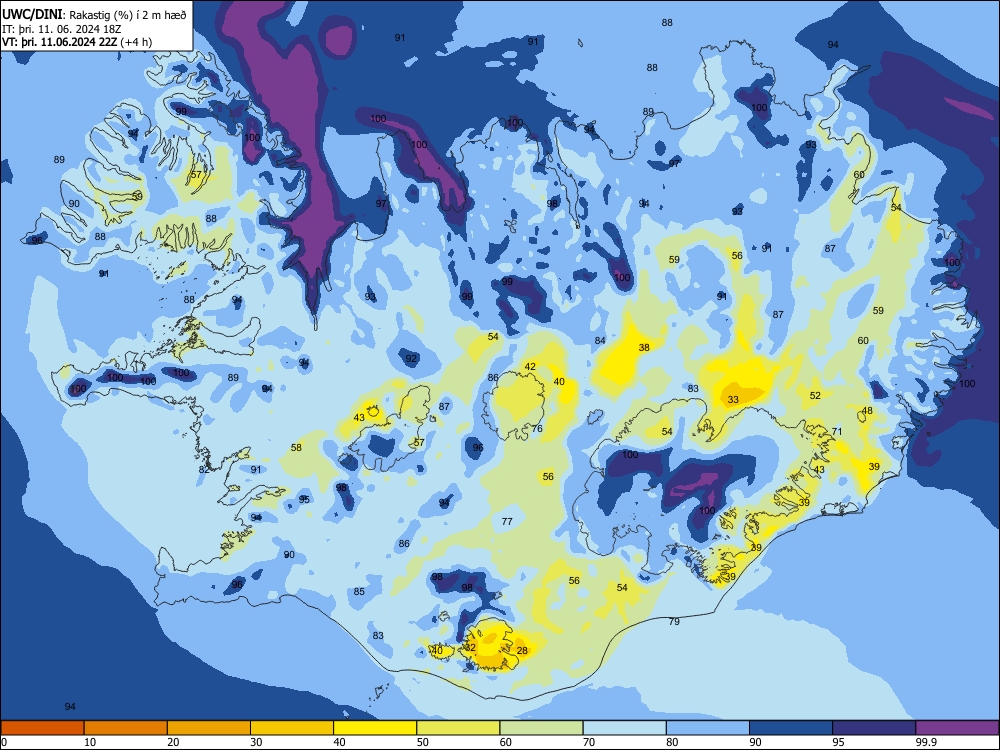Click the pale yellow 50–60 legend swatch
The height and width of the screenshot is (750, 1000).
click(458, 728)
